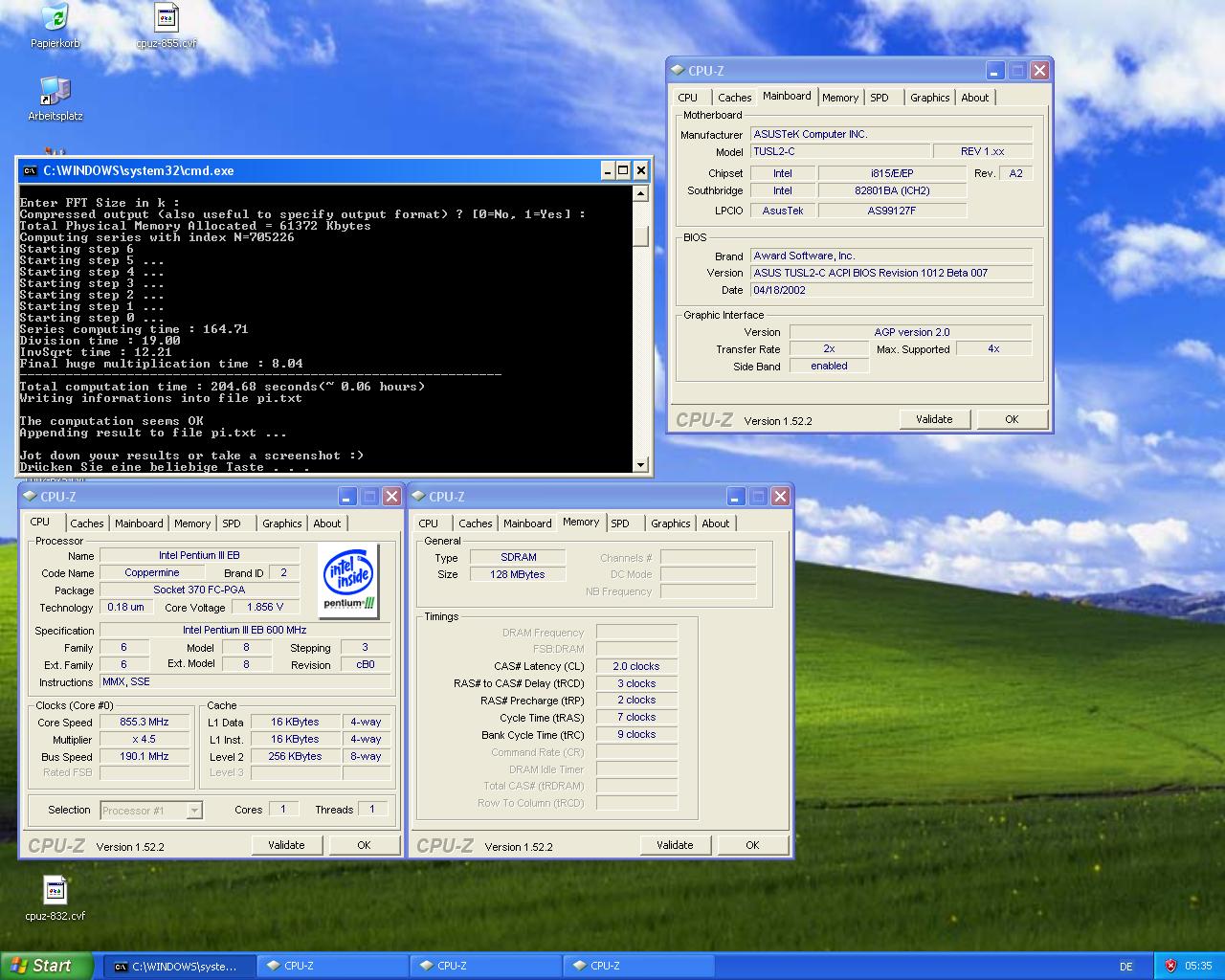Click the security shield tray icon
This screenshot has height=980, width=1225.
(x=1170, y=966)
